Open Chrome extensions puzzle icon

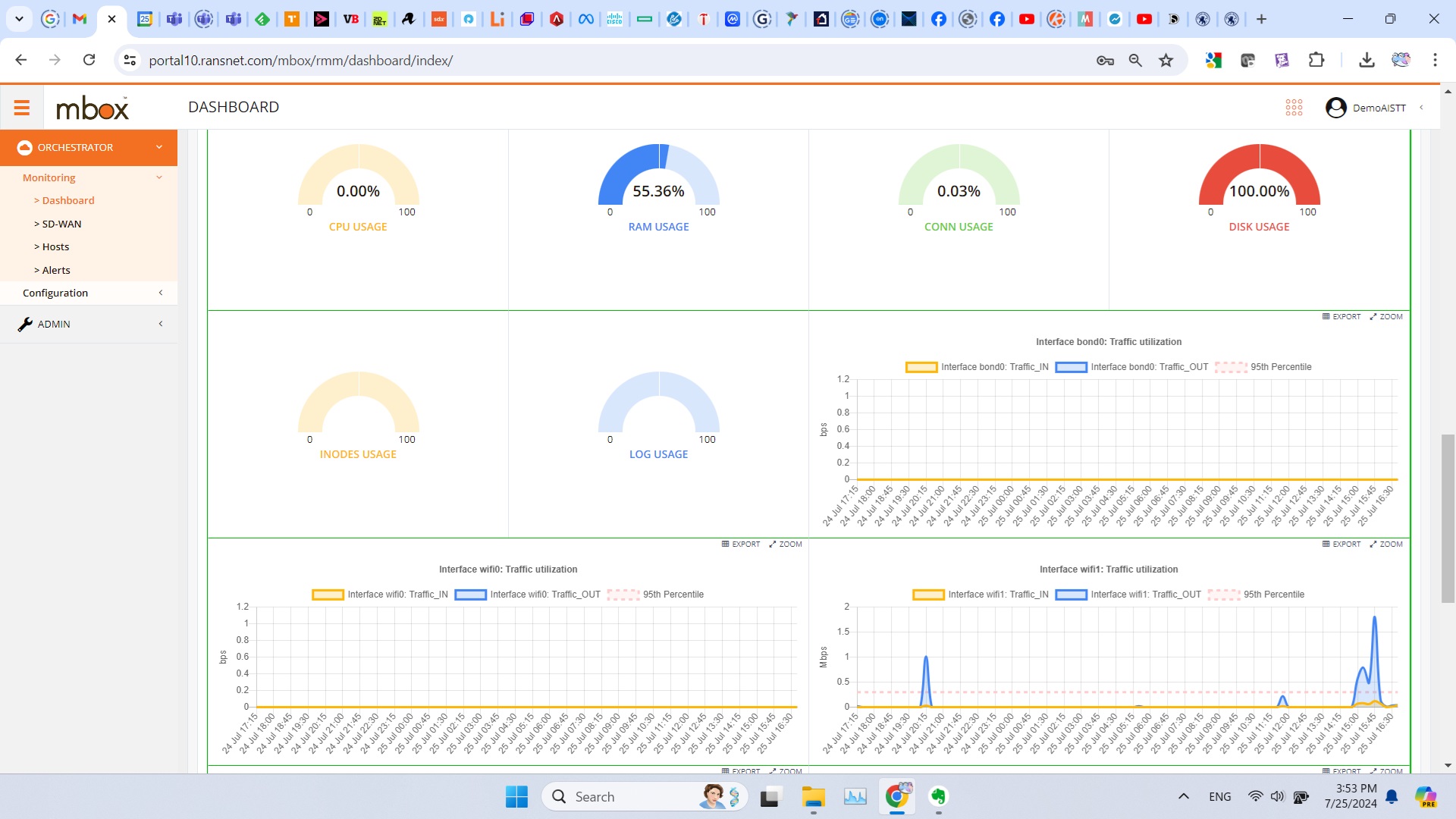(1316, 60)
